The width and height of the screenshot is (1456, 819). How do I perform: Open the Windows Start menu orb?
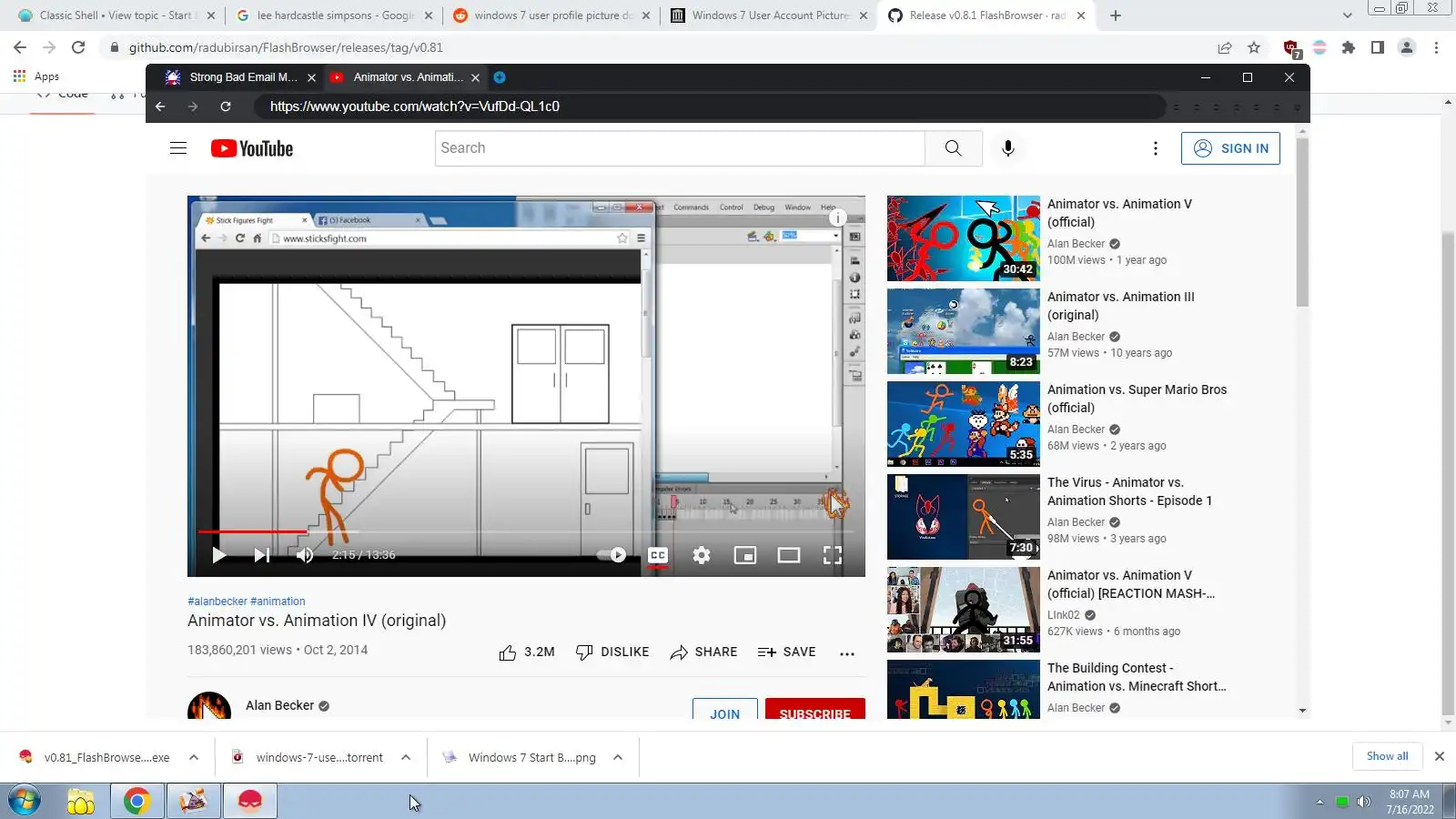(24, 802)
